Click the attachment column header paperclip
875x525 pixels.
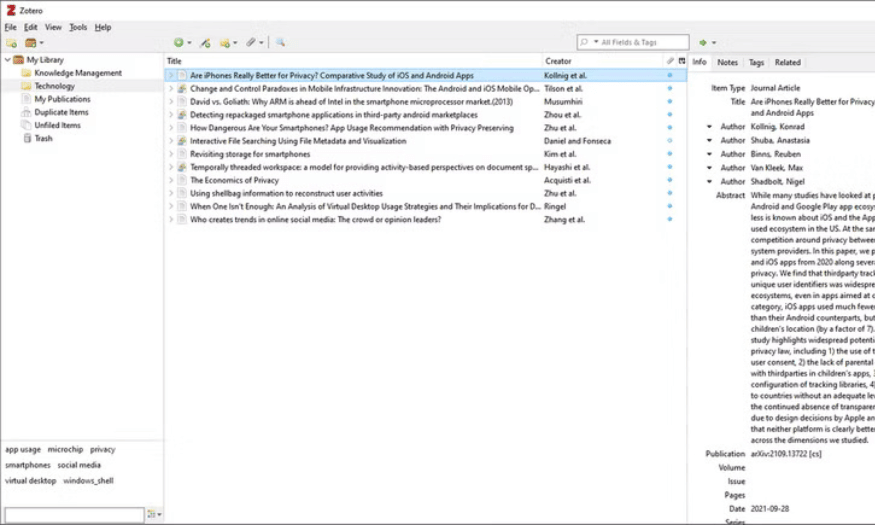[x=670, y=61]
